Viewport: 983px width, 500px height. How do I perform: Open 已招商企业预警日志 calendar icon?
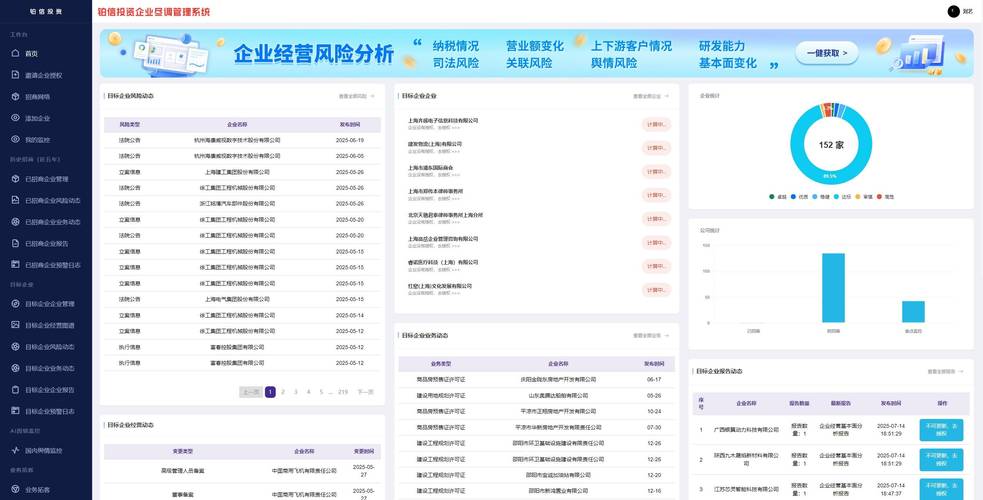(x=16, y=264)
